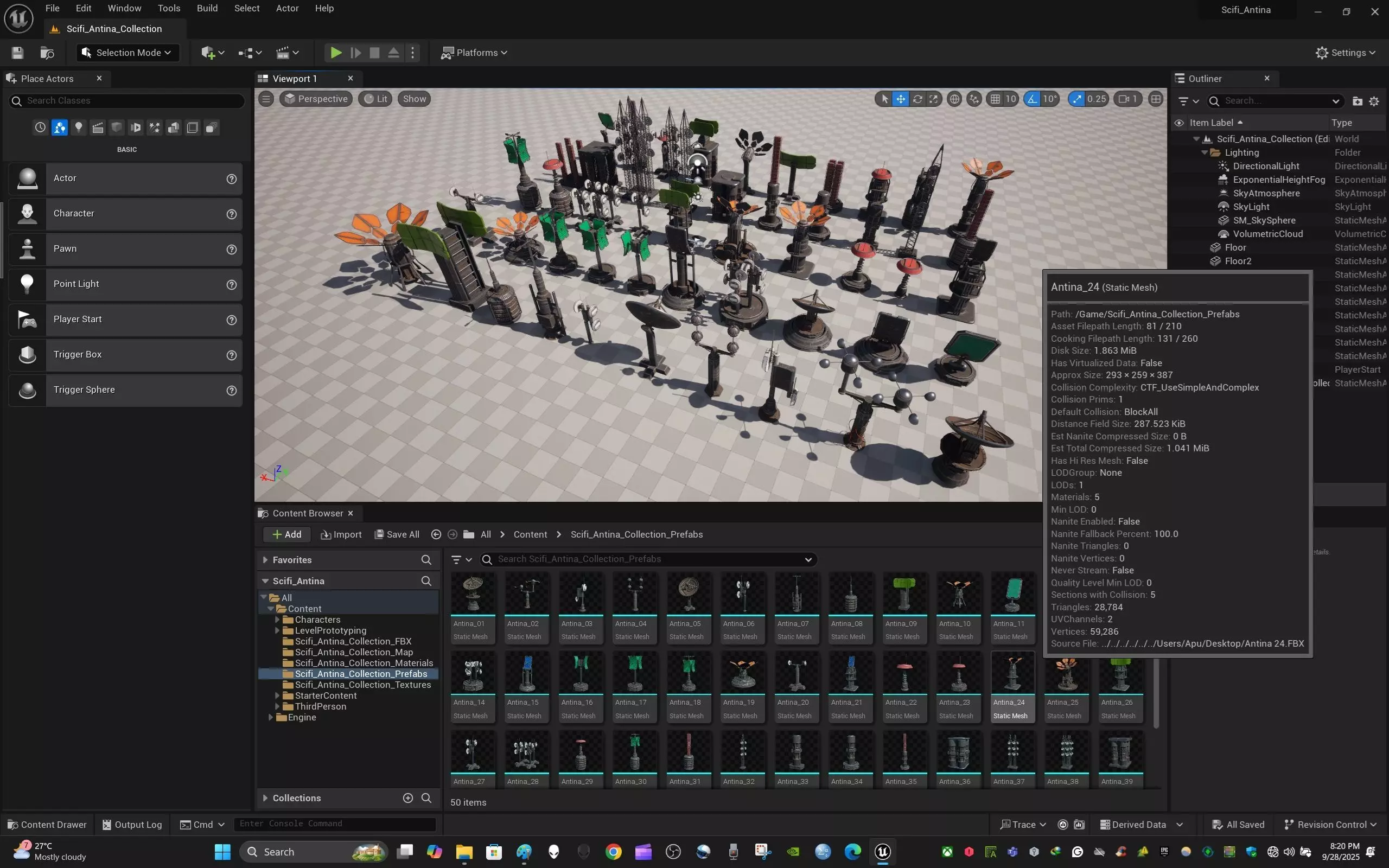The height and width of the screenshot is (868, 1389).
Task: Click the green Play button
Action: (336, 53)
